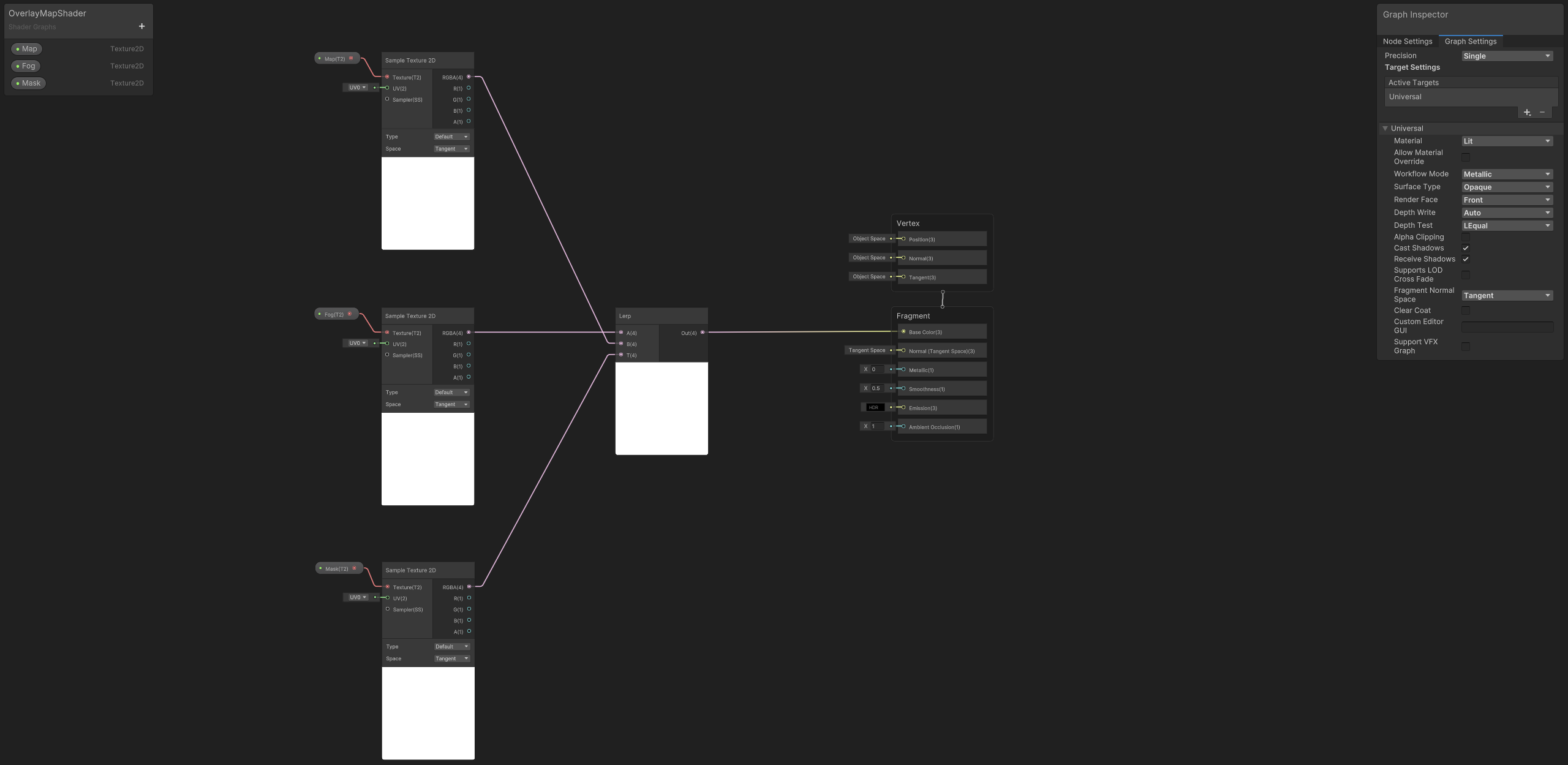The height and width of the screenshot is (765, 1568).
Task: Select the Mask property in the blackboard
Action: pyautogui.click(x=28, y=83)
